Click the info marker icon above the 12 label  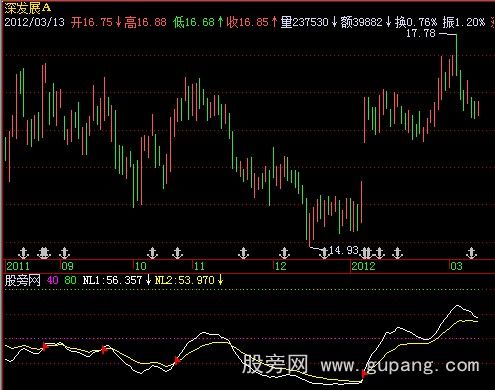click(284, 253)
